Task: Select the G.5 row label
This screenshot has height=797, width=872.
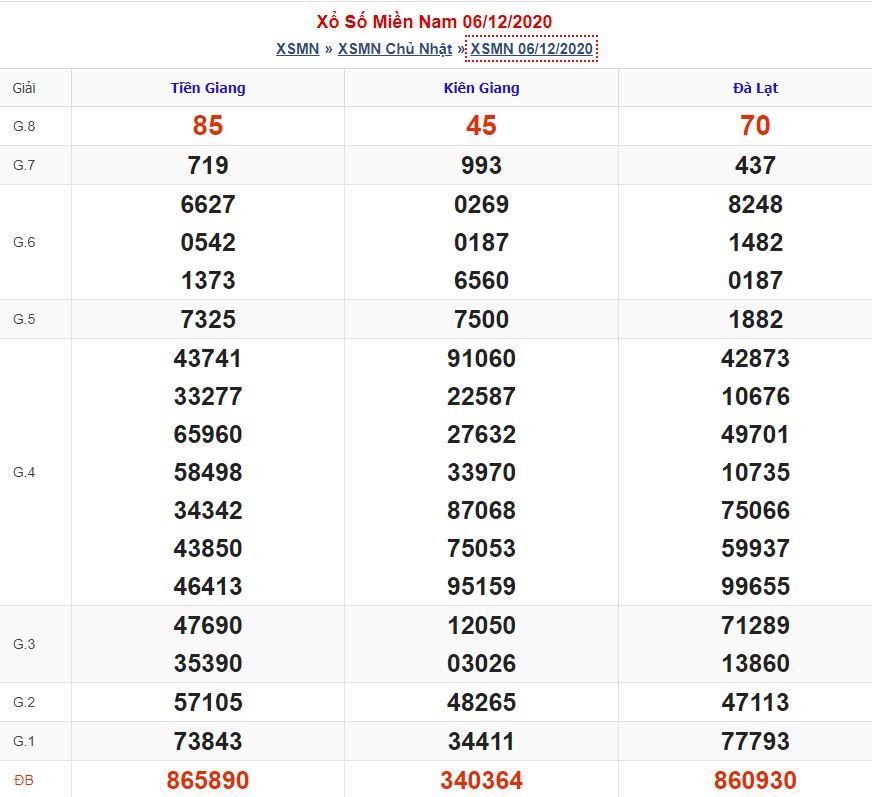Action: tap(24, 319)
